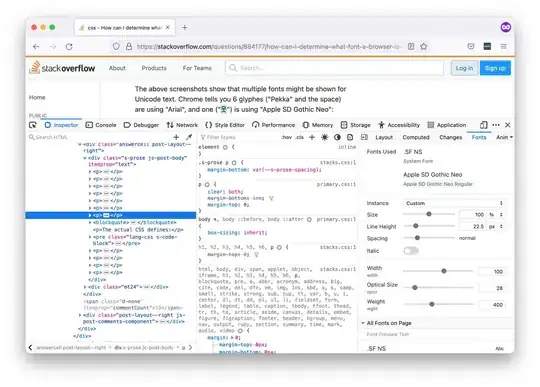
Task: Open the Performance tab
Action: pos(273,125)
